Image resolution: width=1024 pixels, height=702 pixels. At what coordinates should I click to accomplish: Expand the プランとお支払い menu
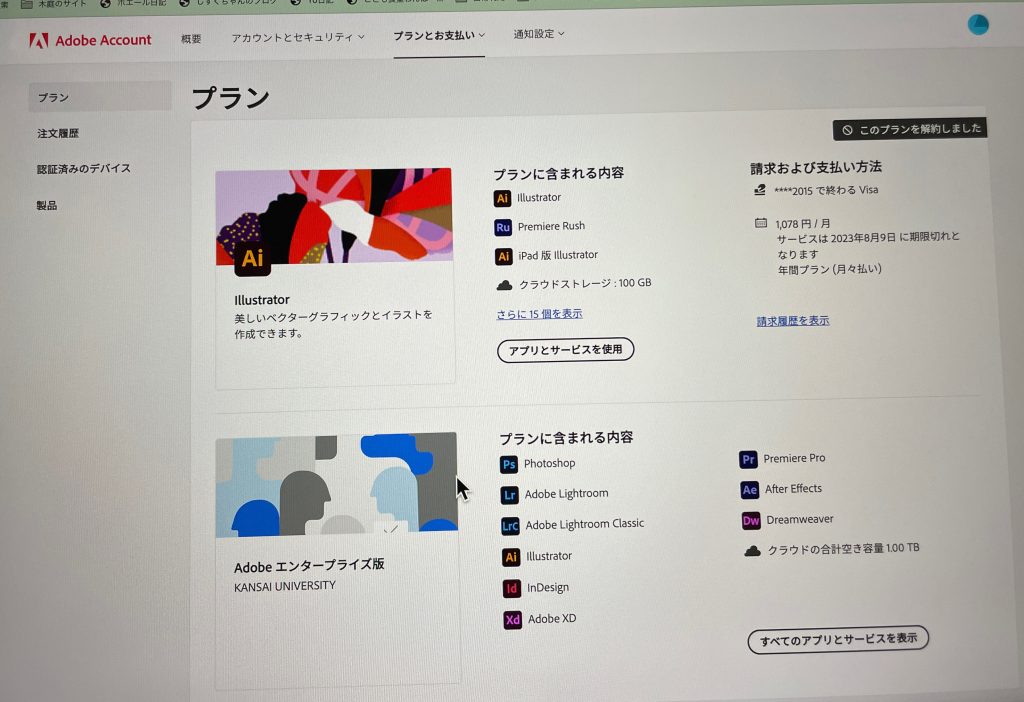point(439,35)
